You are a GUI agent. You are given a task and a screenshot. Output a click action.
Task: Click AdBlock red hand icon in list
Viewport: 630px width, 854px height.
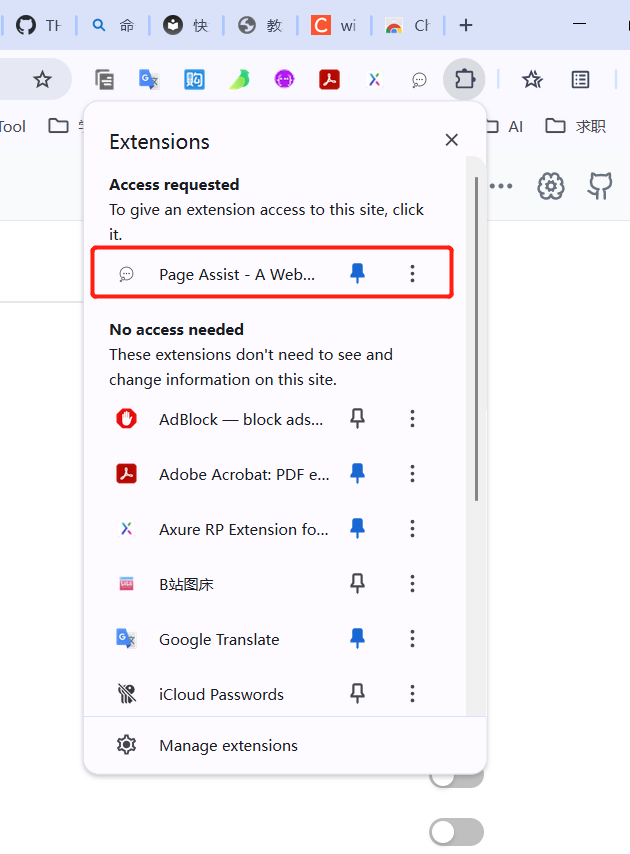pyautogui.click(x=126, y=419)
